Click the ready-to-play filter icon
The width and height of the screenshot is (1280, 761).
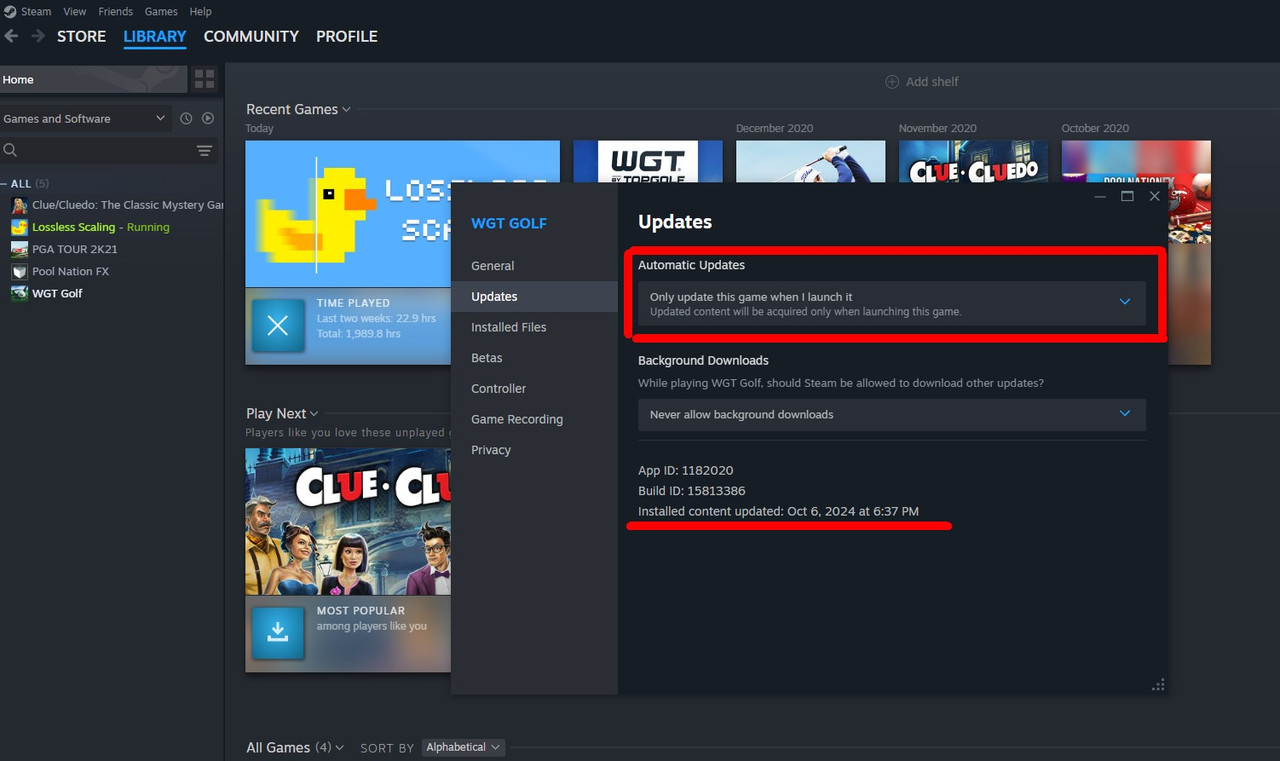208,118
